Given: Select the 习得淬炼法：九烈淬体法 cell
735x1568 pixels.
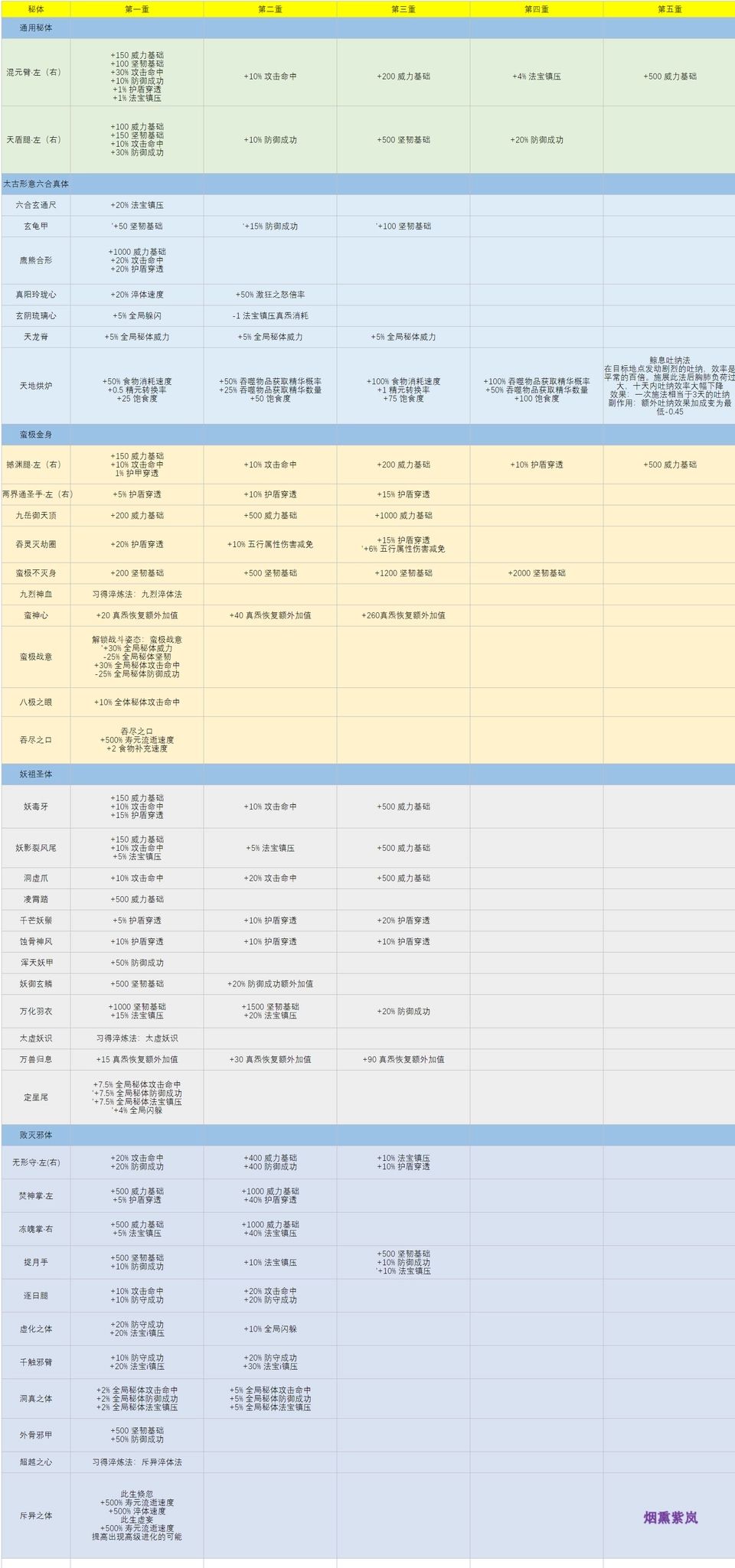Looking at the screenshot, I should (x=137, y=595).
